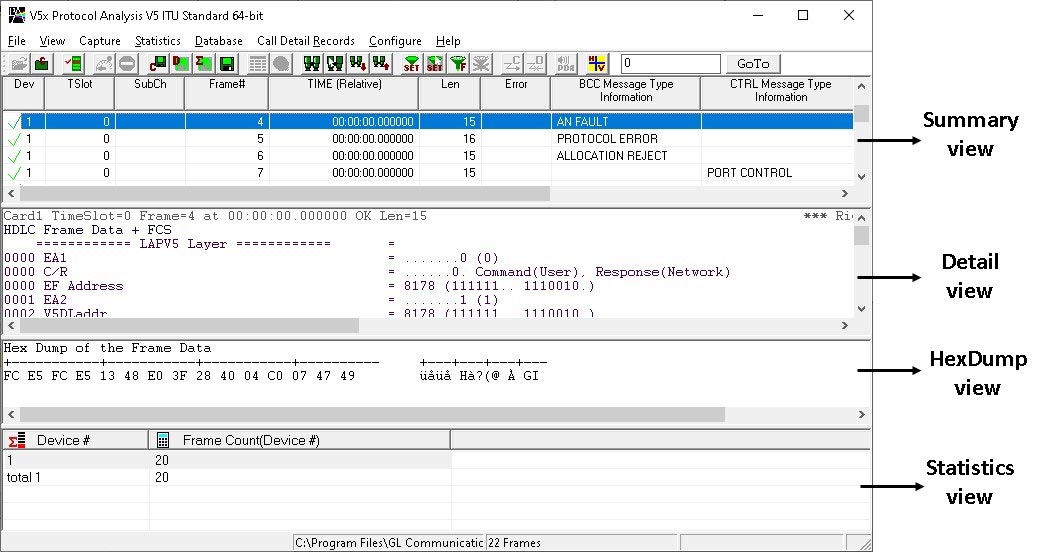Open the Statistics menu
1045x552 pixels.
click(x=158, y=41)
